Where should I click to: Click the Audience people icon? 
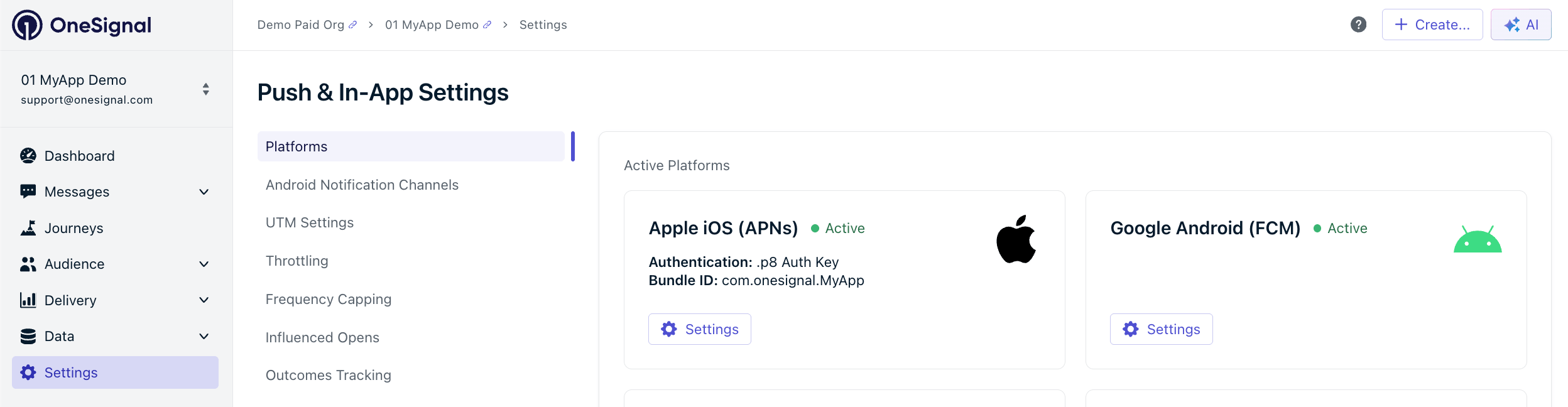coord(28,264)
